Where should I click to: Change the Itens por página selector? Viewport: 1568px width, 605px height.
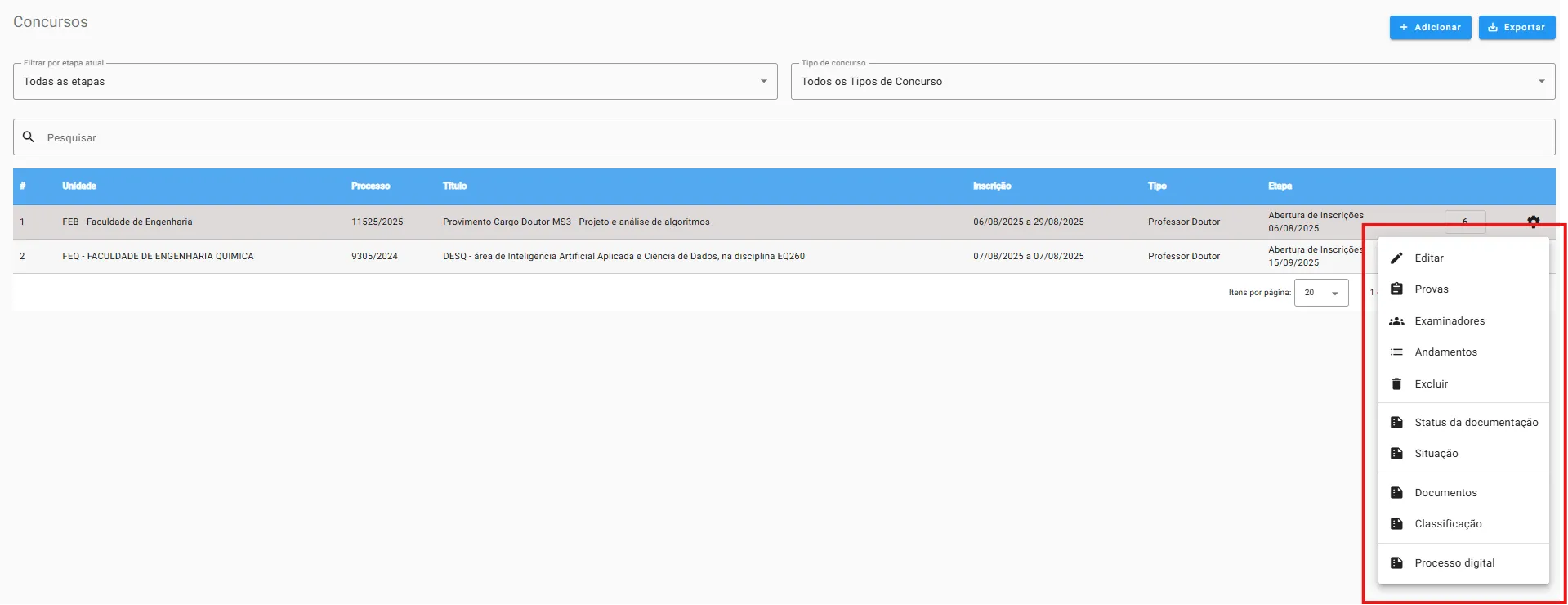tap(1320, 293)
